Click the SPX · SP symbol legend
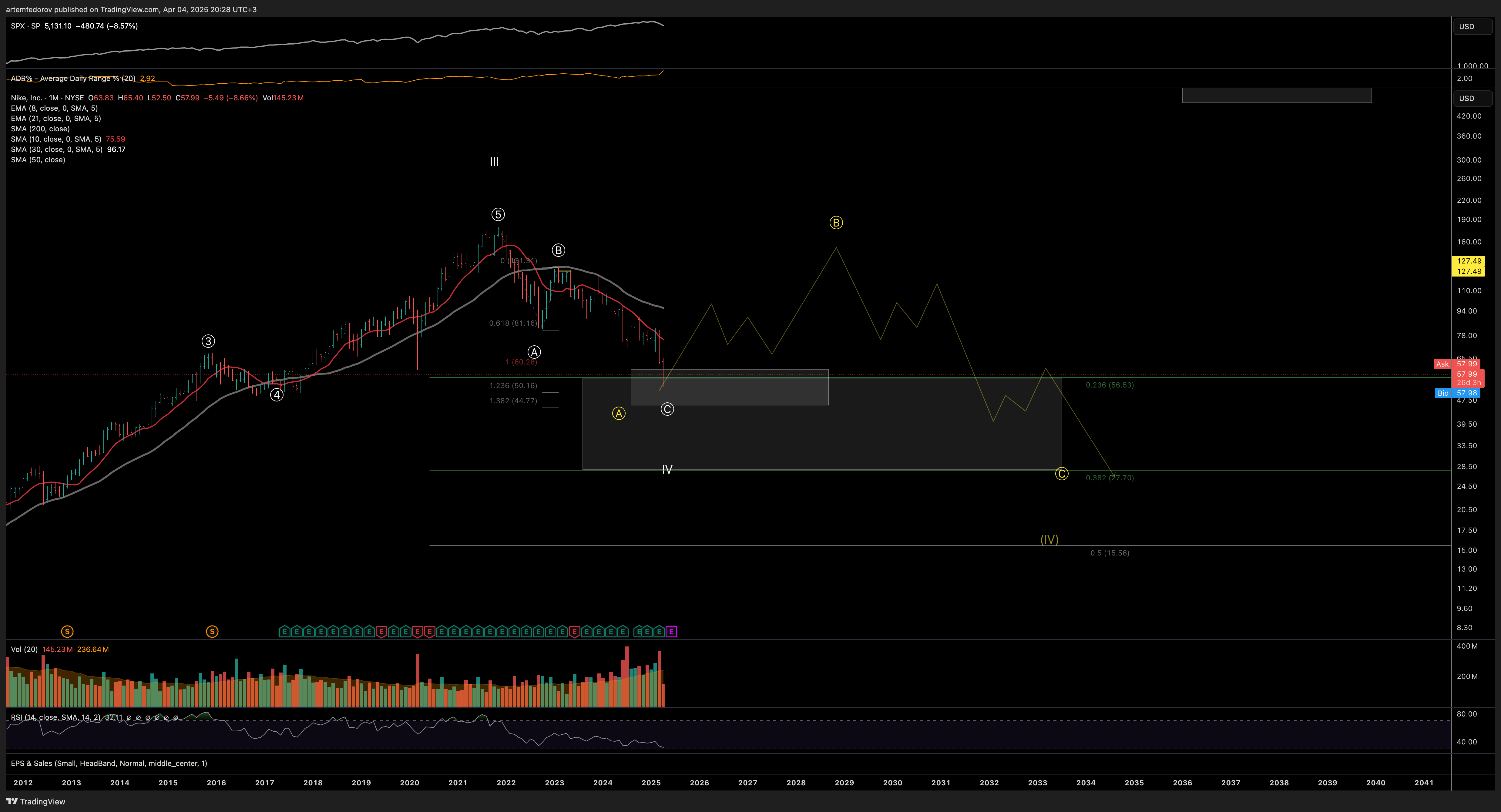 [x=26, y=26]
